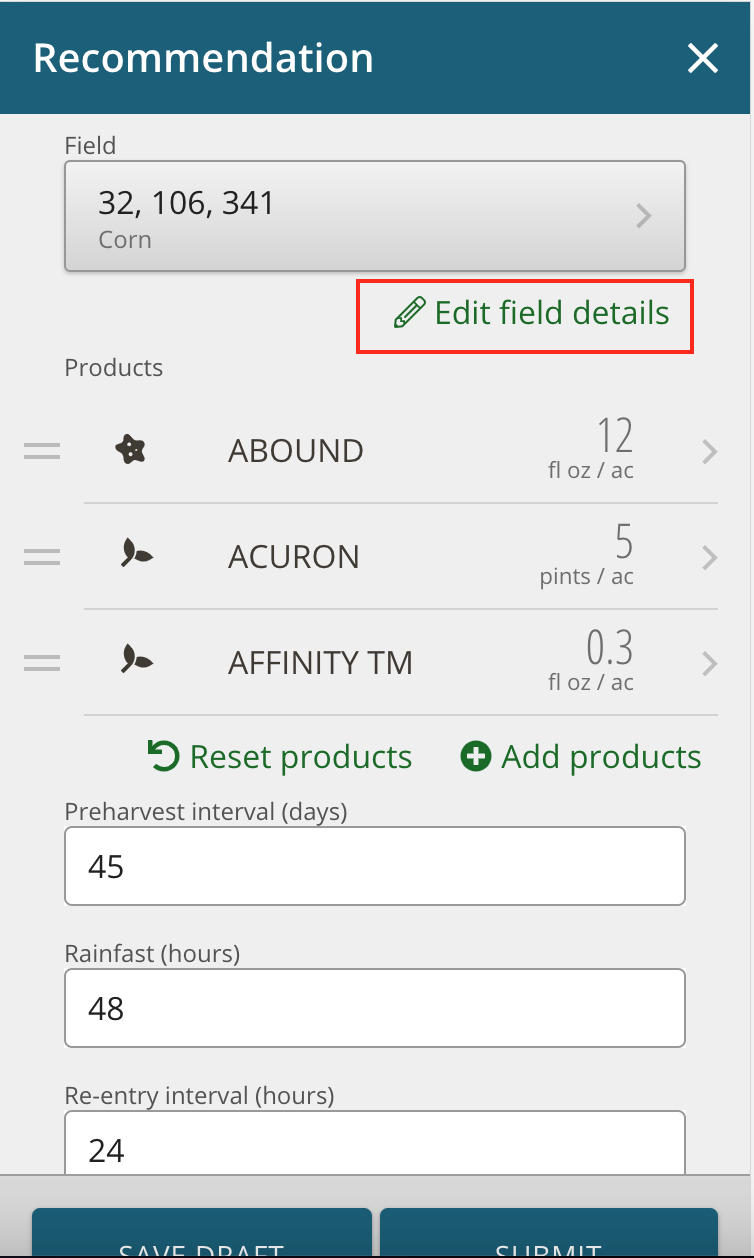The width and height of the screenshot is (754, 1258).
Task: Focus the Re-entry interval (hours) field
Action: point(375,1142)
